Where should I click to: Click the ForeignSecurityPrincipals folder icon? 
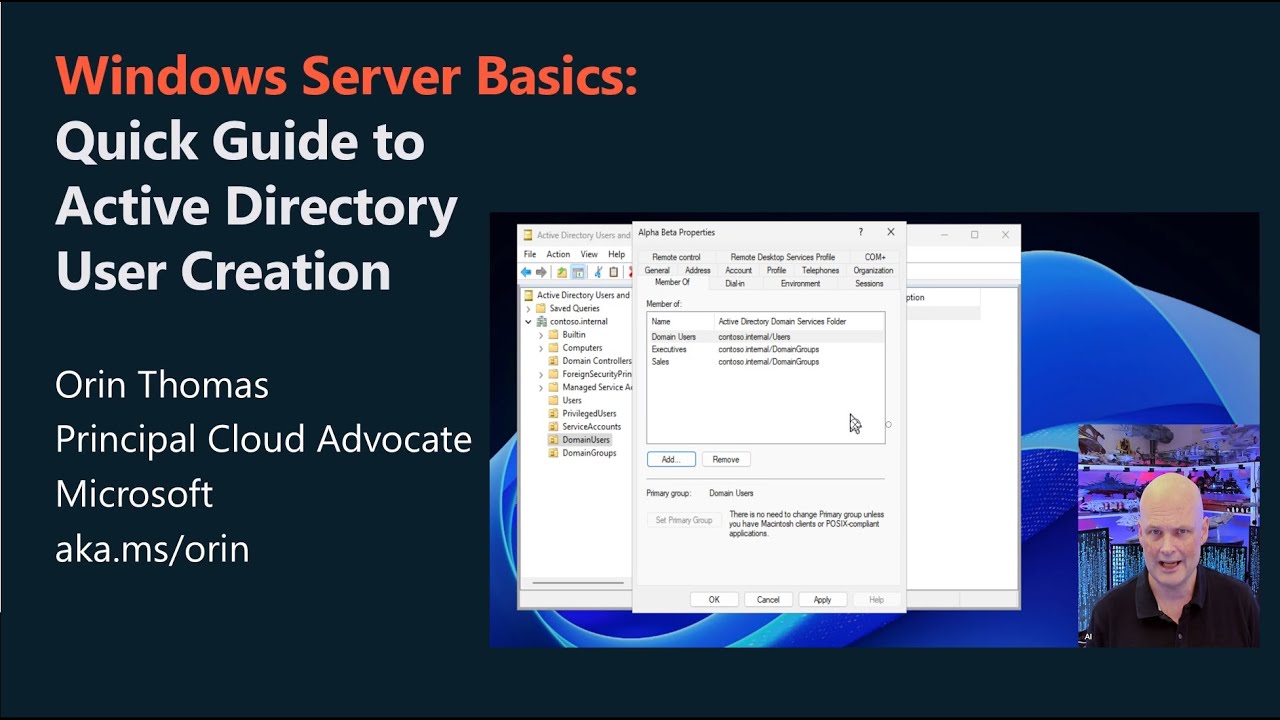[x=554, y=374]
